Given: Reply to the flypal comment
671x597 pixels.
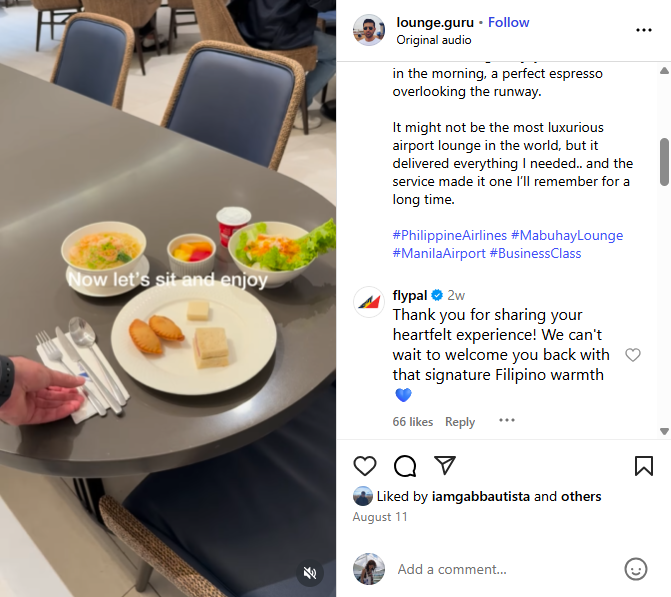Looking at the screenshot, I should tap(460, 422).
